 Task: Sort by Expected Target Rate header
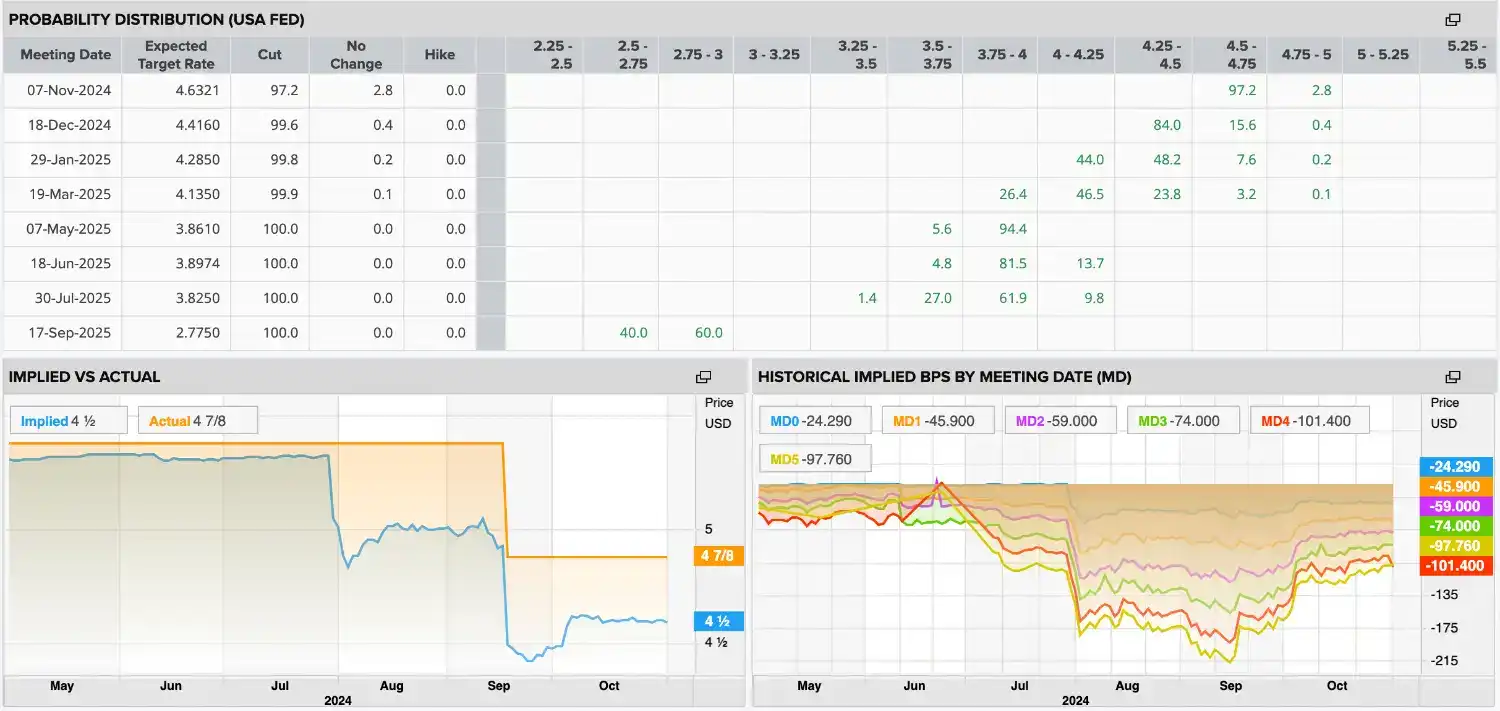(x=176, y=55)
